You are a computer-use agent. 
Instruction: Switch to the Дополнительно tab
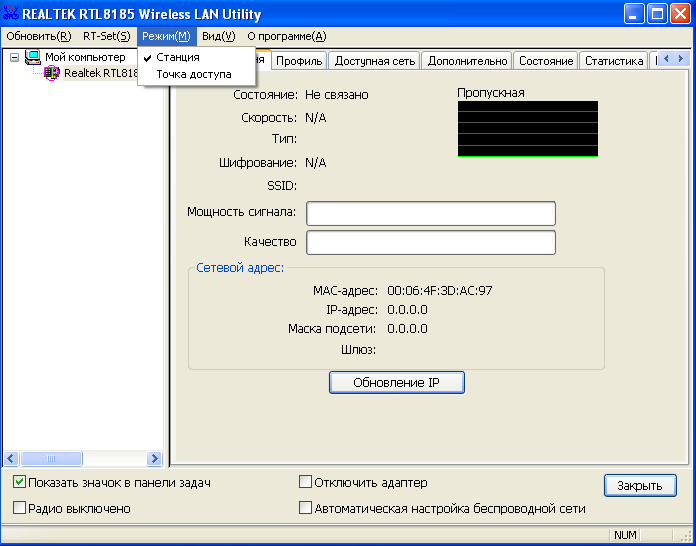467,61
